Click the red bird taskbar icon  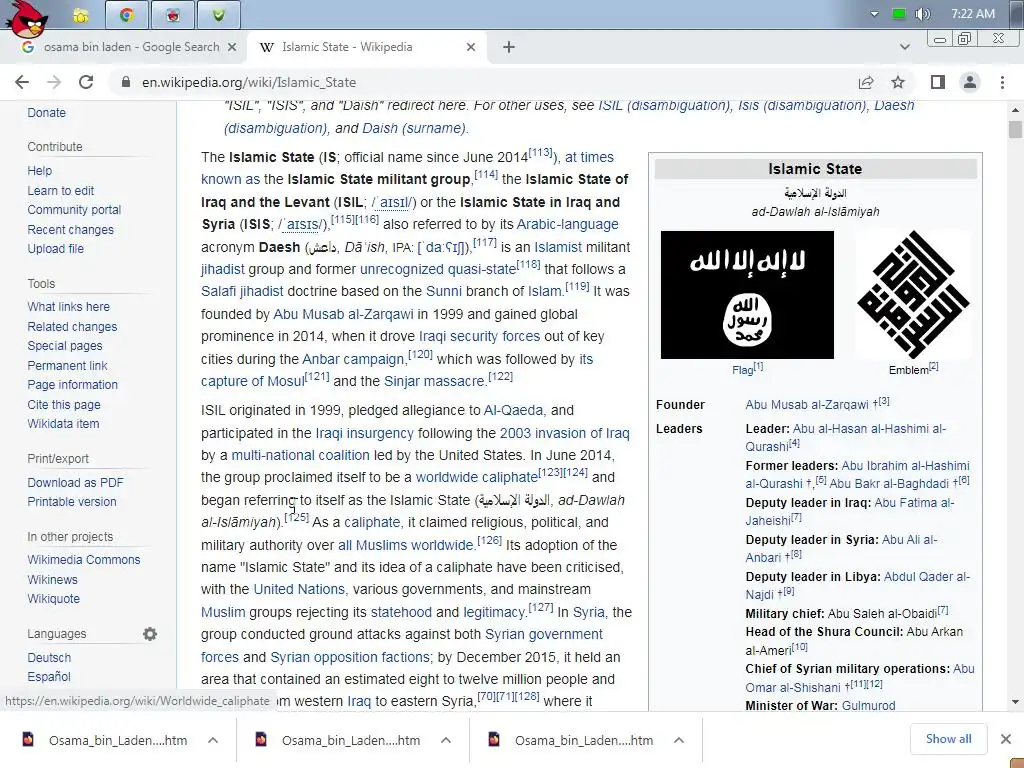pos(172,14)
